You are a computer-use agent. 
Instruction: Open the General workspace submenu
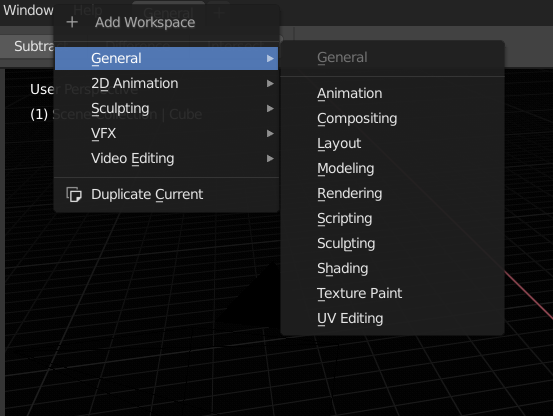point(166,58)
